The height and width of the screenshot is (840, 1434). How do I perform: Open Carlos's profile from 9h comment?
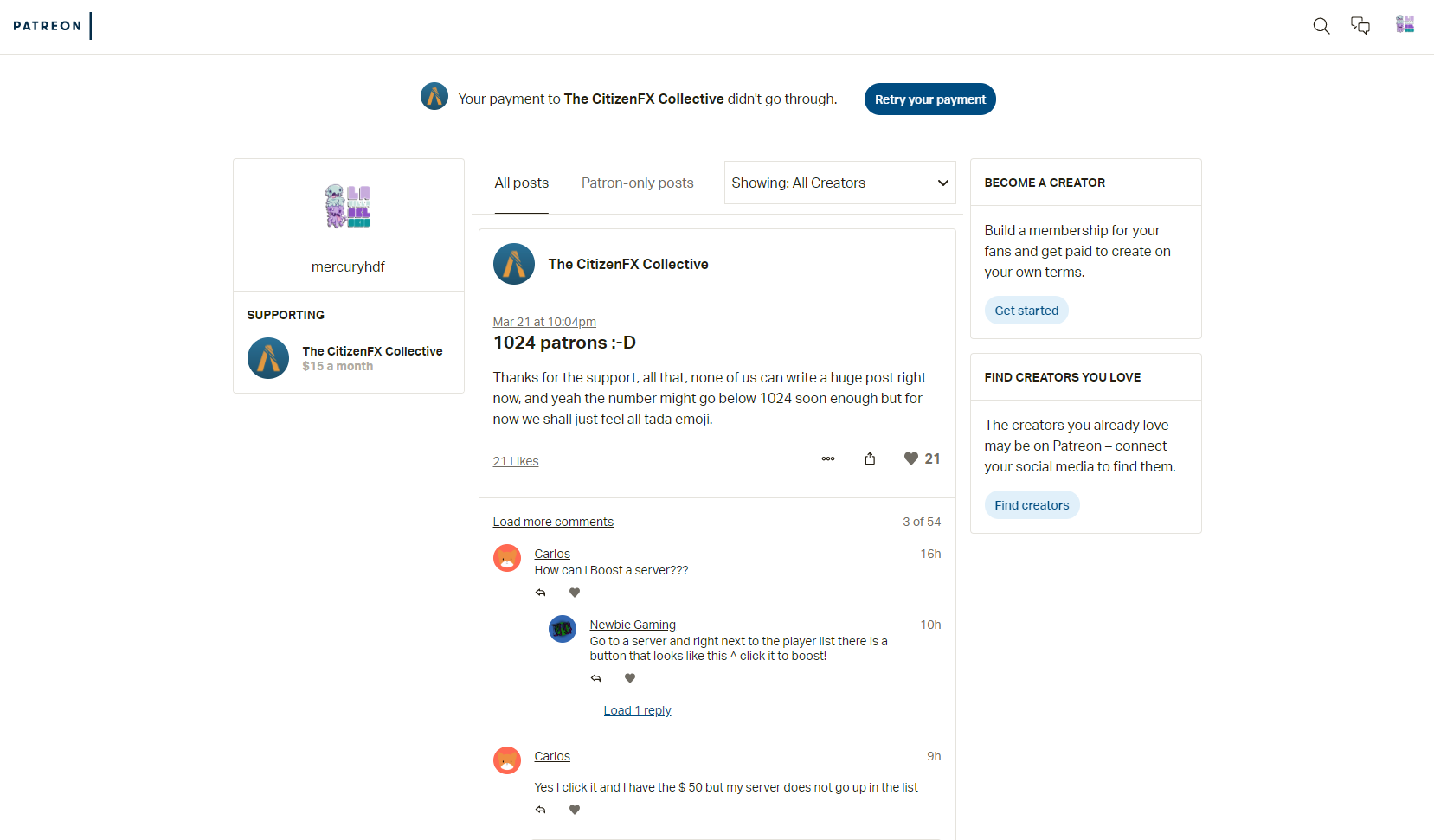click(552, 756)
